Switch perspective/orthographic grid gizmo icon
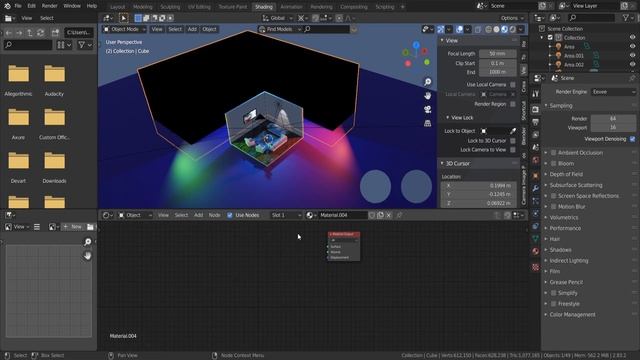This screenshot has height=360, width=640. [427, 123]
